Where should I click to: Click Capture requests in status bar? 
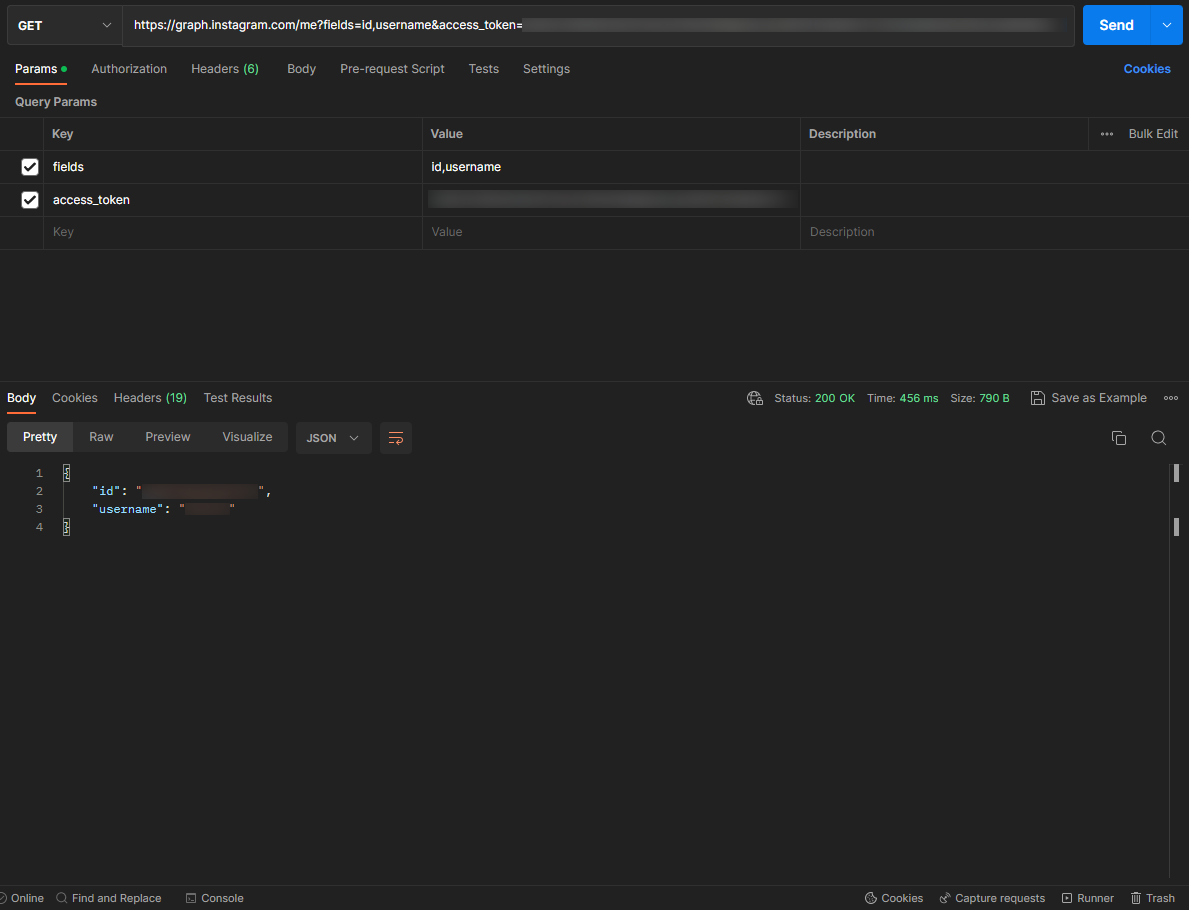pyautogui.click(x=992, y=898)
